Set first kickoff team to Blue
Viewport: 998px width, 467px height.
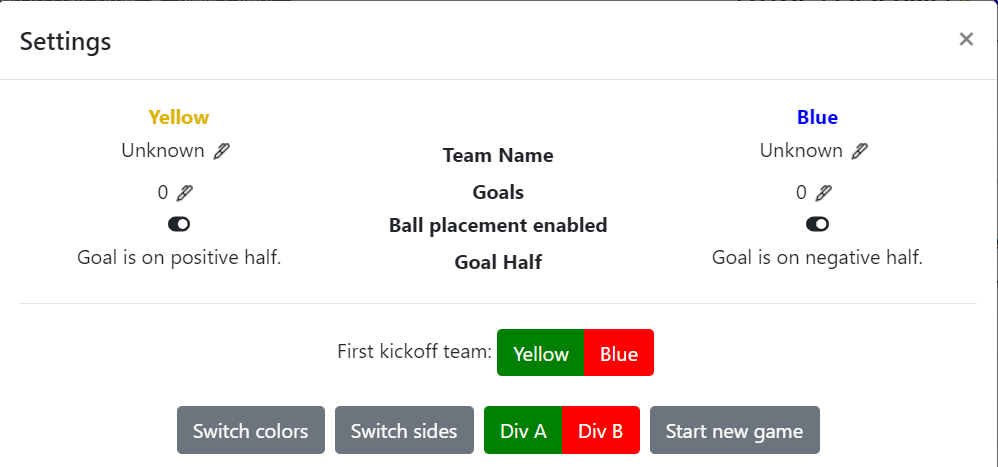pyautogui.click(x=619, y=353)
